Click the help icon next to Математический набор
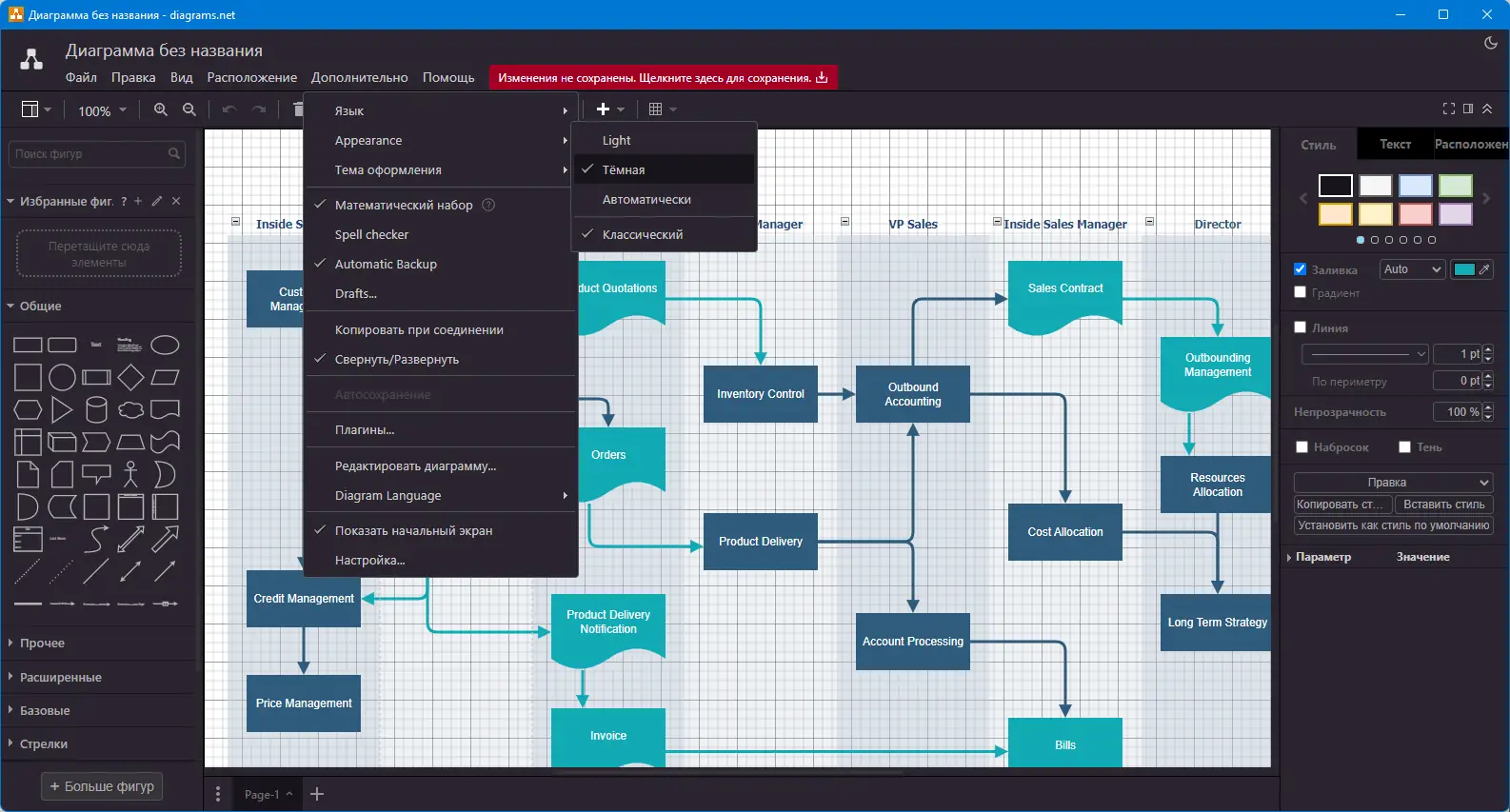The image size is (1510, 812). pyautogui.click(x=488, y=205)
